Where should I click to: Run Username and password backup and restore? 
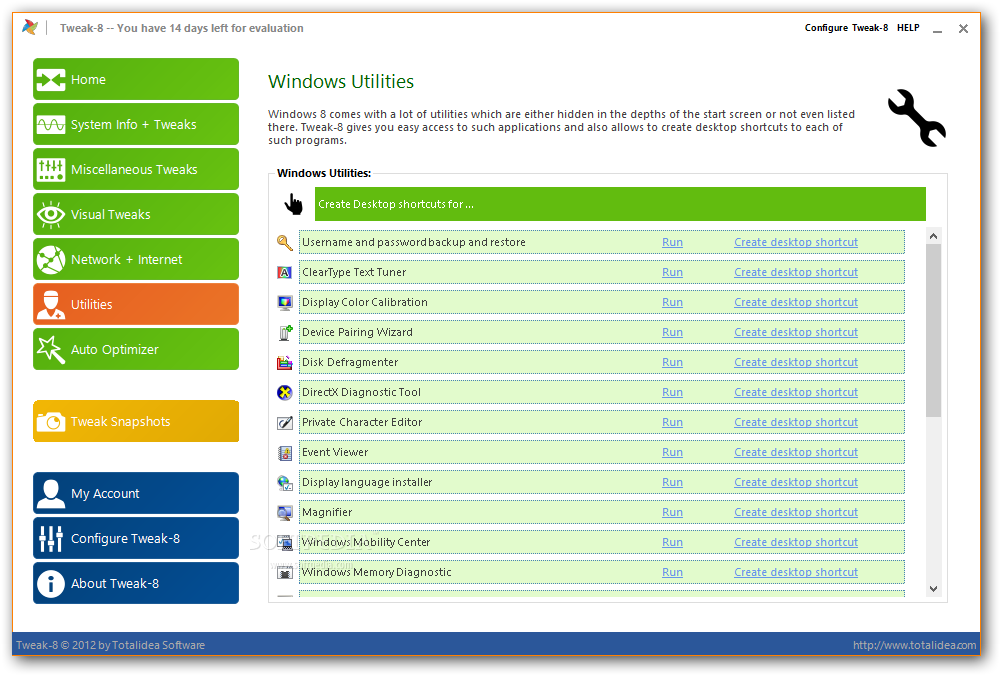click(x=672, y=243)
